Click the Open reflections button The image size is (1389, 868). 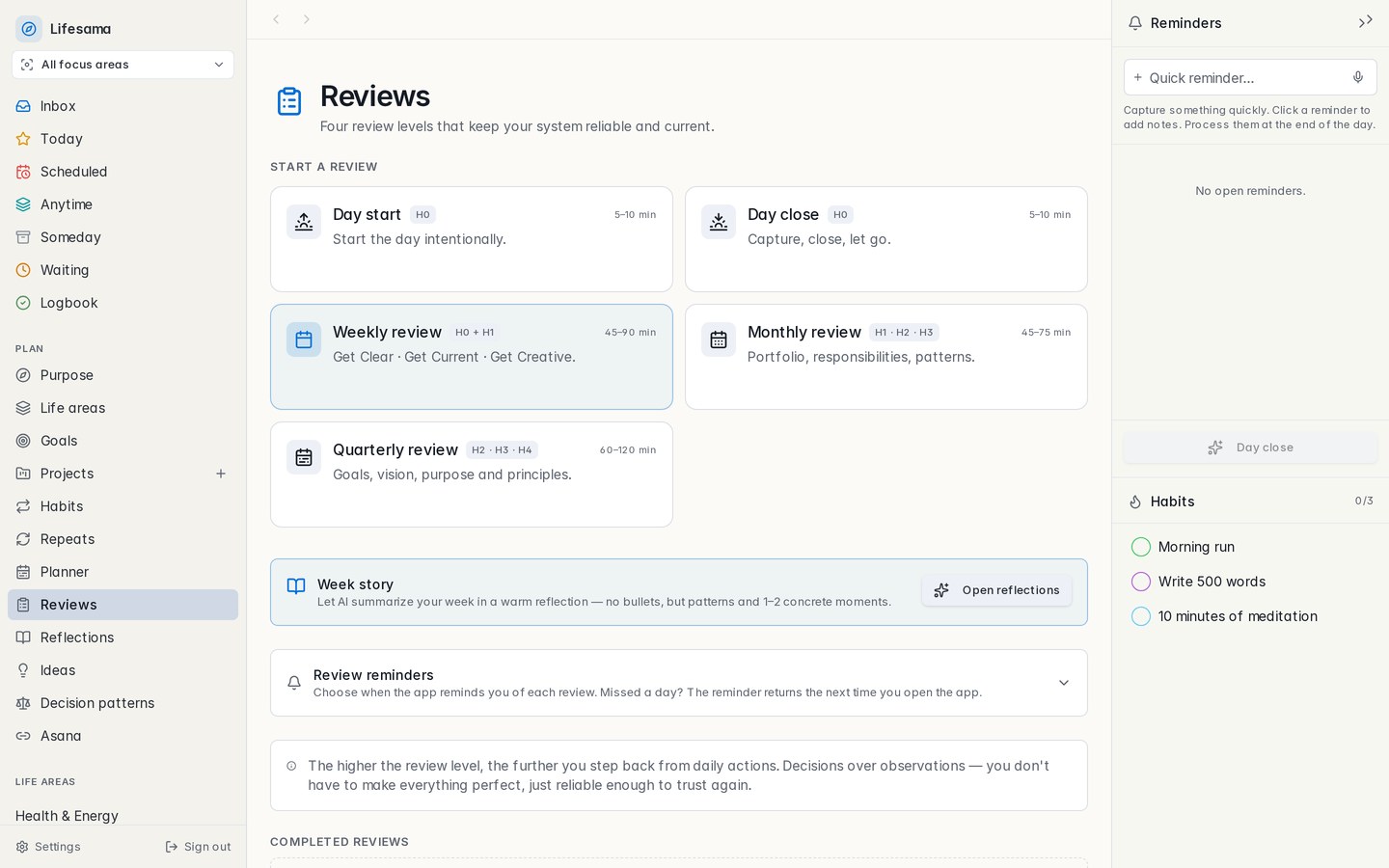996,590
